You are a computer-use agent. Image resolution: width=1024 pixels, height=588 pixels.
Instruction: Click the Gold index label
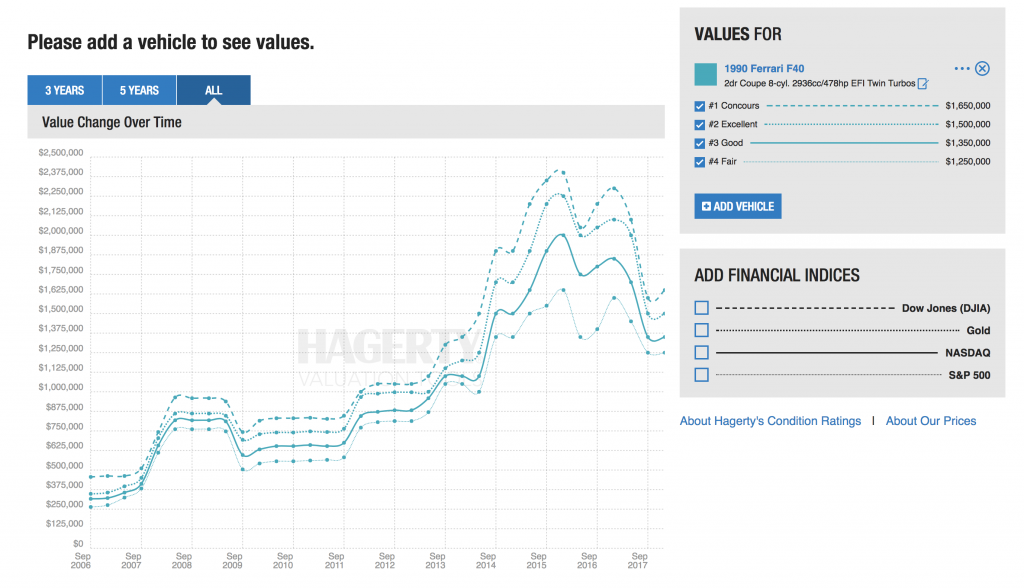point(978,331)
